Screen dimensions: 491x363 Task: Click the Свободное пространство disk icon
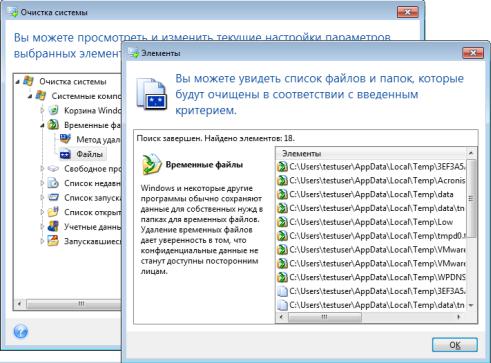coord(53,168)
